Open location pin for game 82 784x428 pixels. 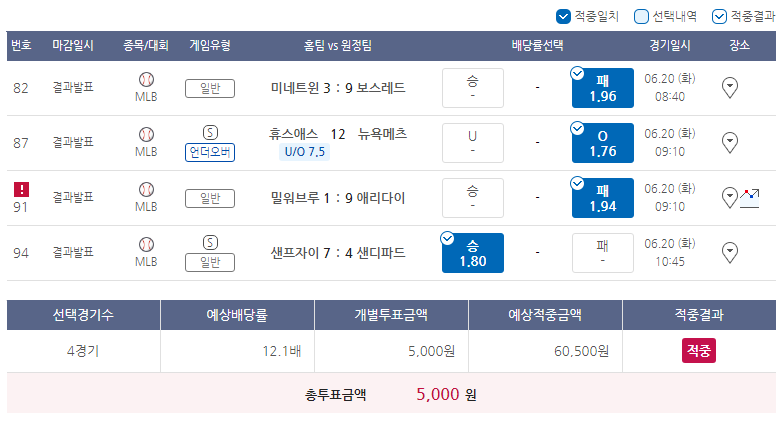(730, 88)
